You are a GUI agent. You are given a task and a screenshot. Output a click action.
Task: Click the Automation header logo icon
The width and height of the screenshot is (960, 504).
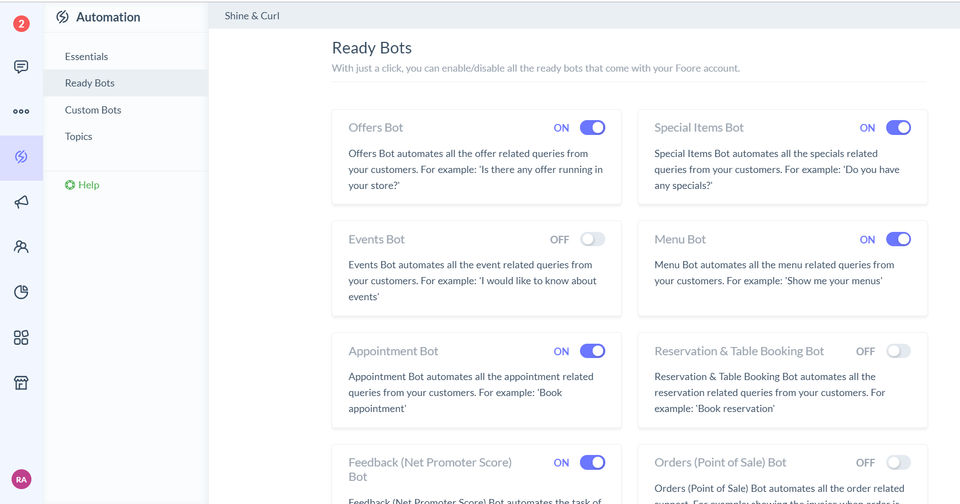62,17
